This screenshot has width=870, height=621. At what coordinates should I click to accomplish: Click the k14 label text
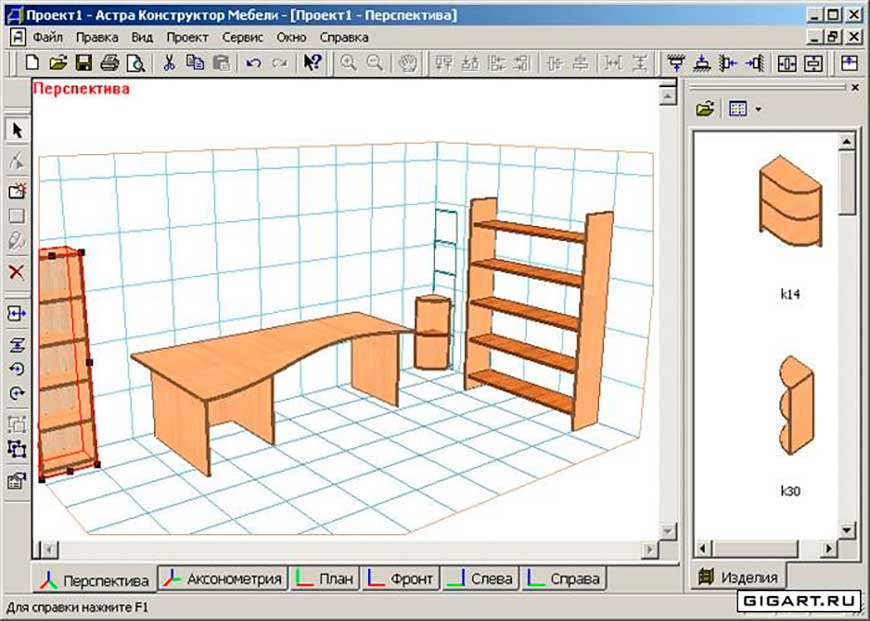pos(790,294)
